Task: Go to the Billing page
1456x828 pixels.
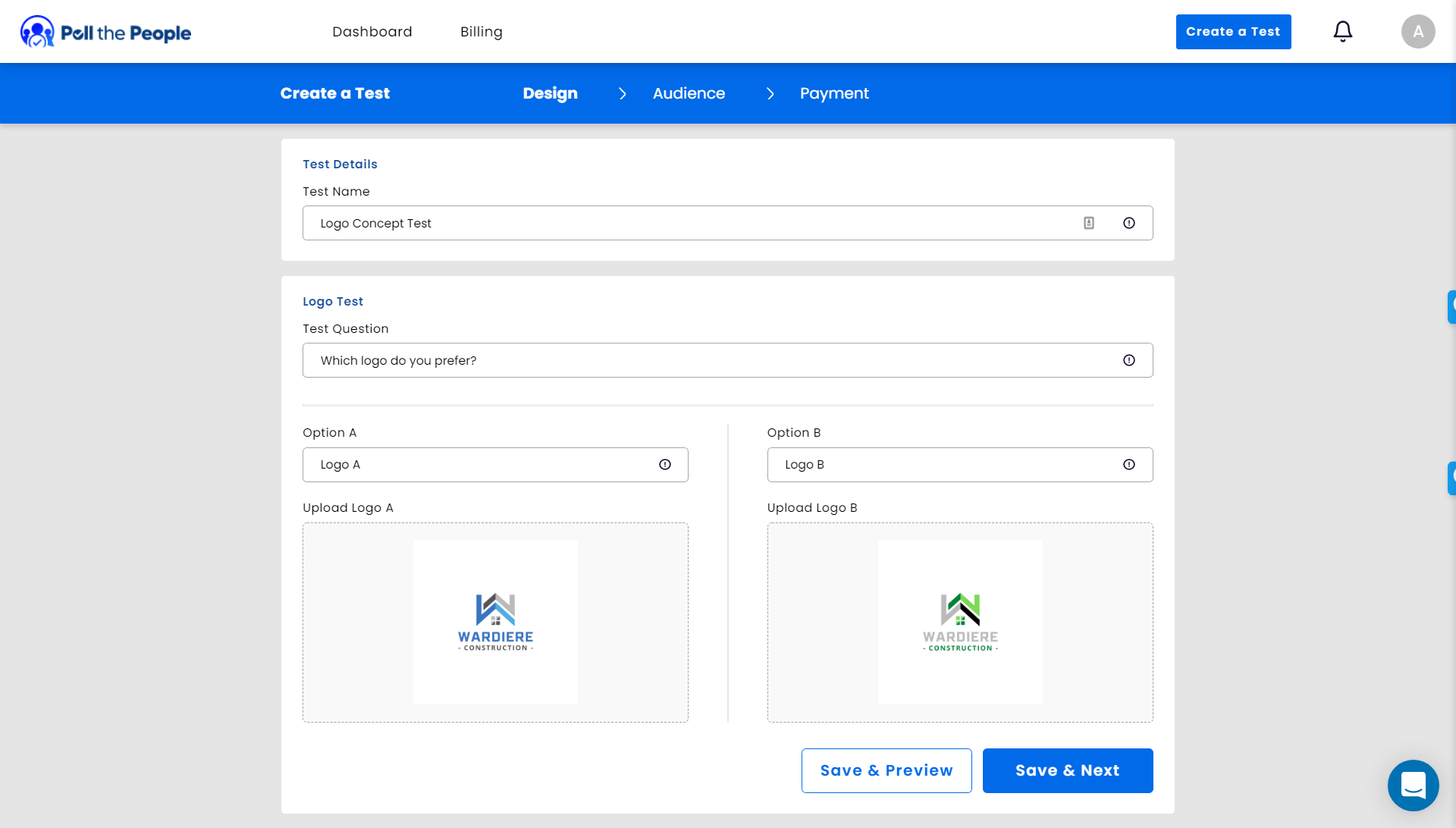Action: [x=481, y=31]
